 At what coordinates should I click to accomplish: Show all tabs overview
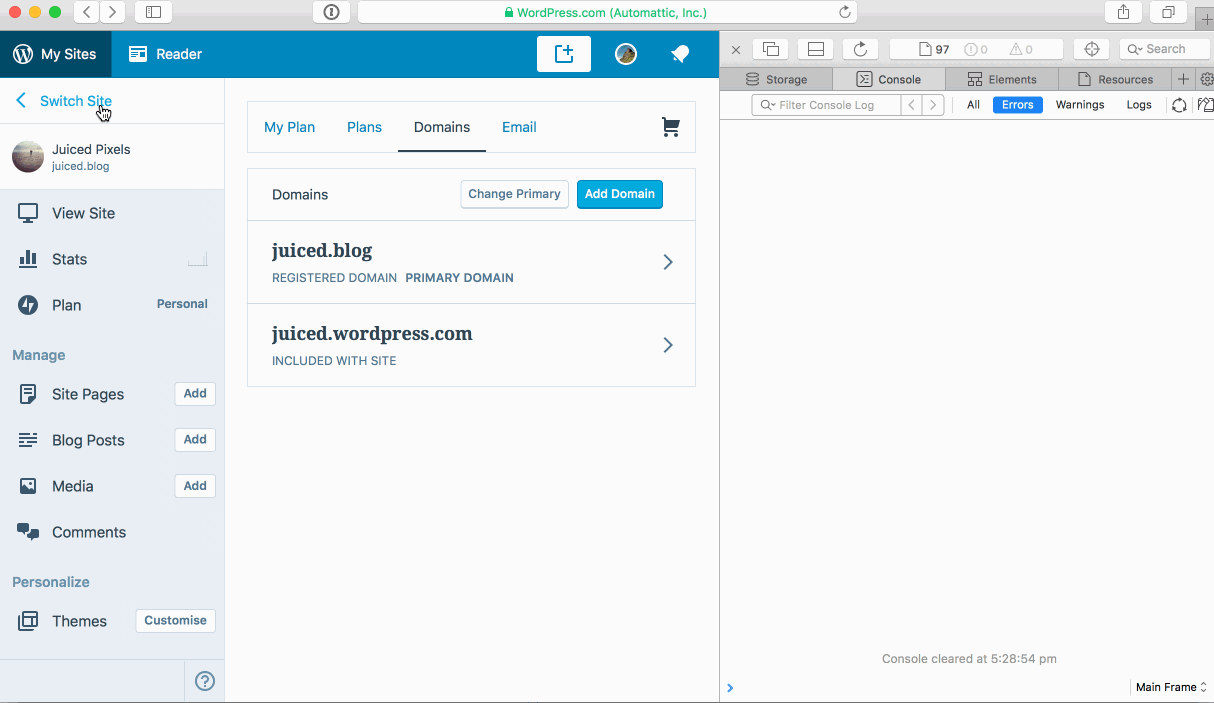tap(1167, 12)
